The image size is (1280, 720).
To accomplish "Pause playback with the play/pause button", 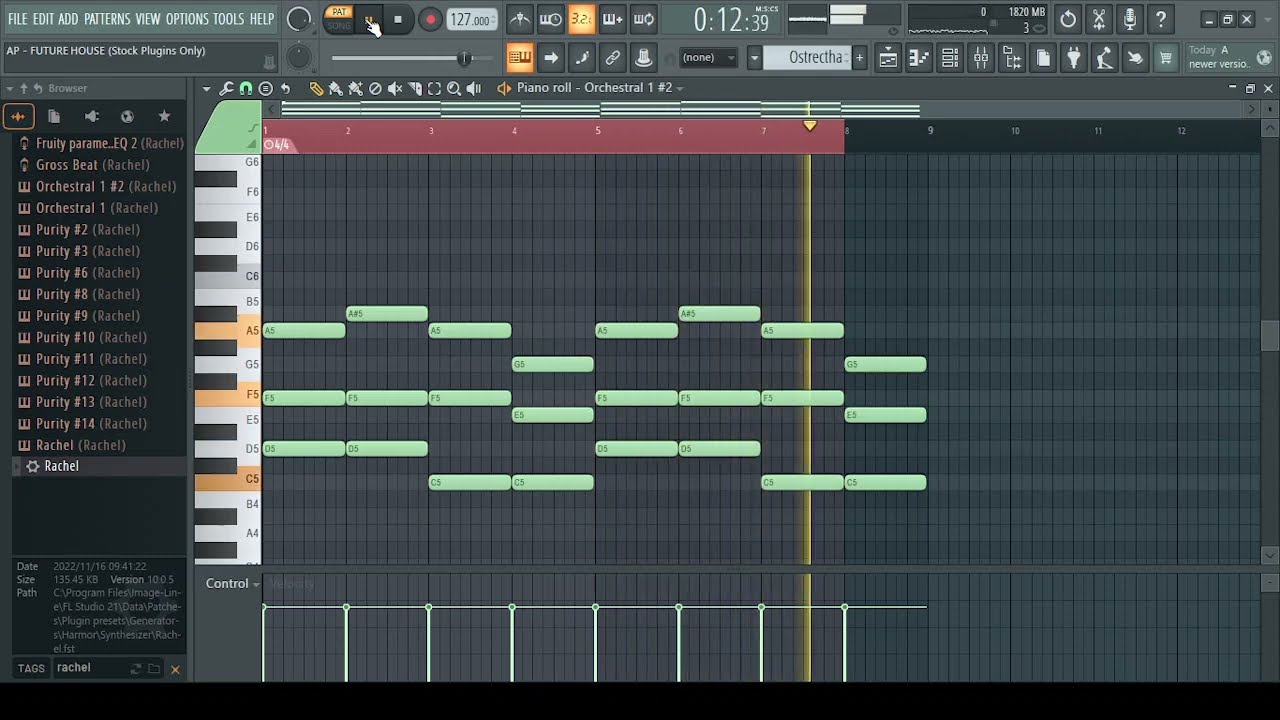I will point(369,19).
